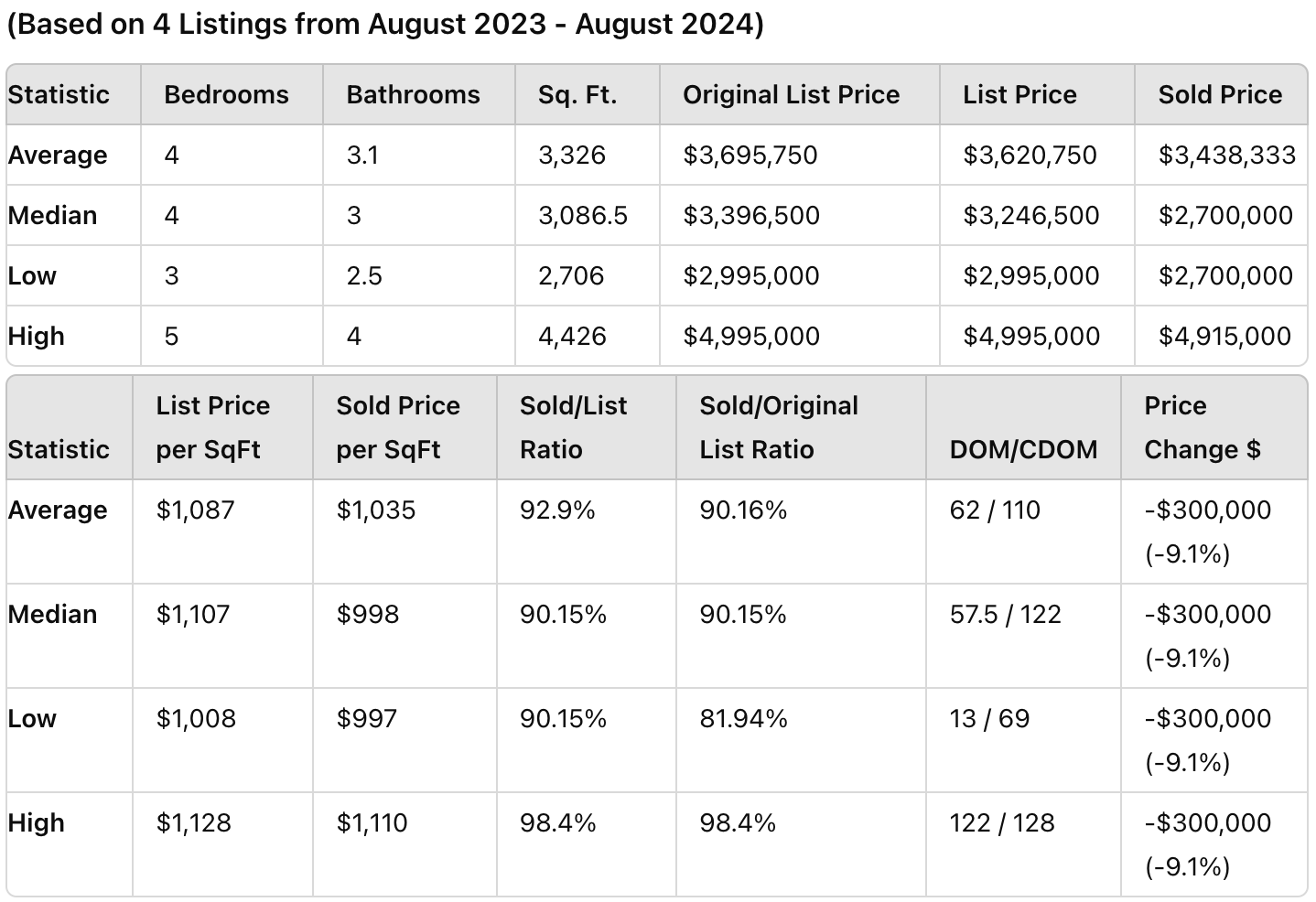1316x902 pixels.
Task: Click the "Based on 4 Listings" heading text
Action: pos(384,24)
